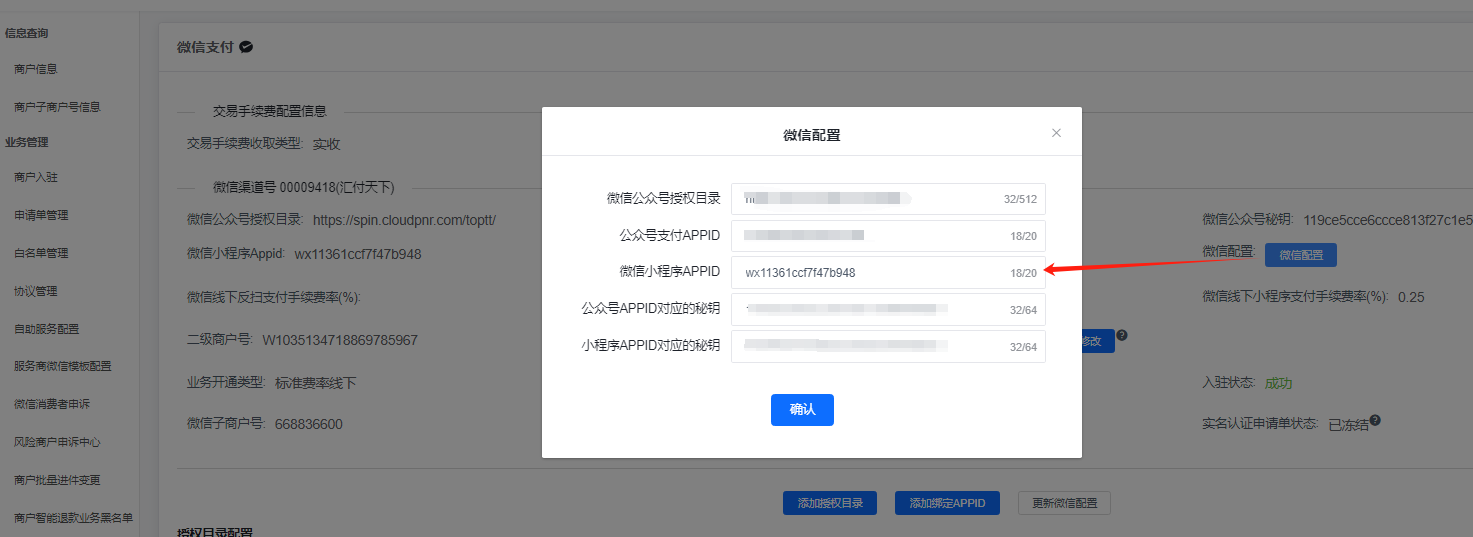Viewport: 1473px width, 537px height.
Task: Click the blue 确认 button
Action: point(802,410)
